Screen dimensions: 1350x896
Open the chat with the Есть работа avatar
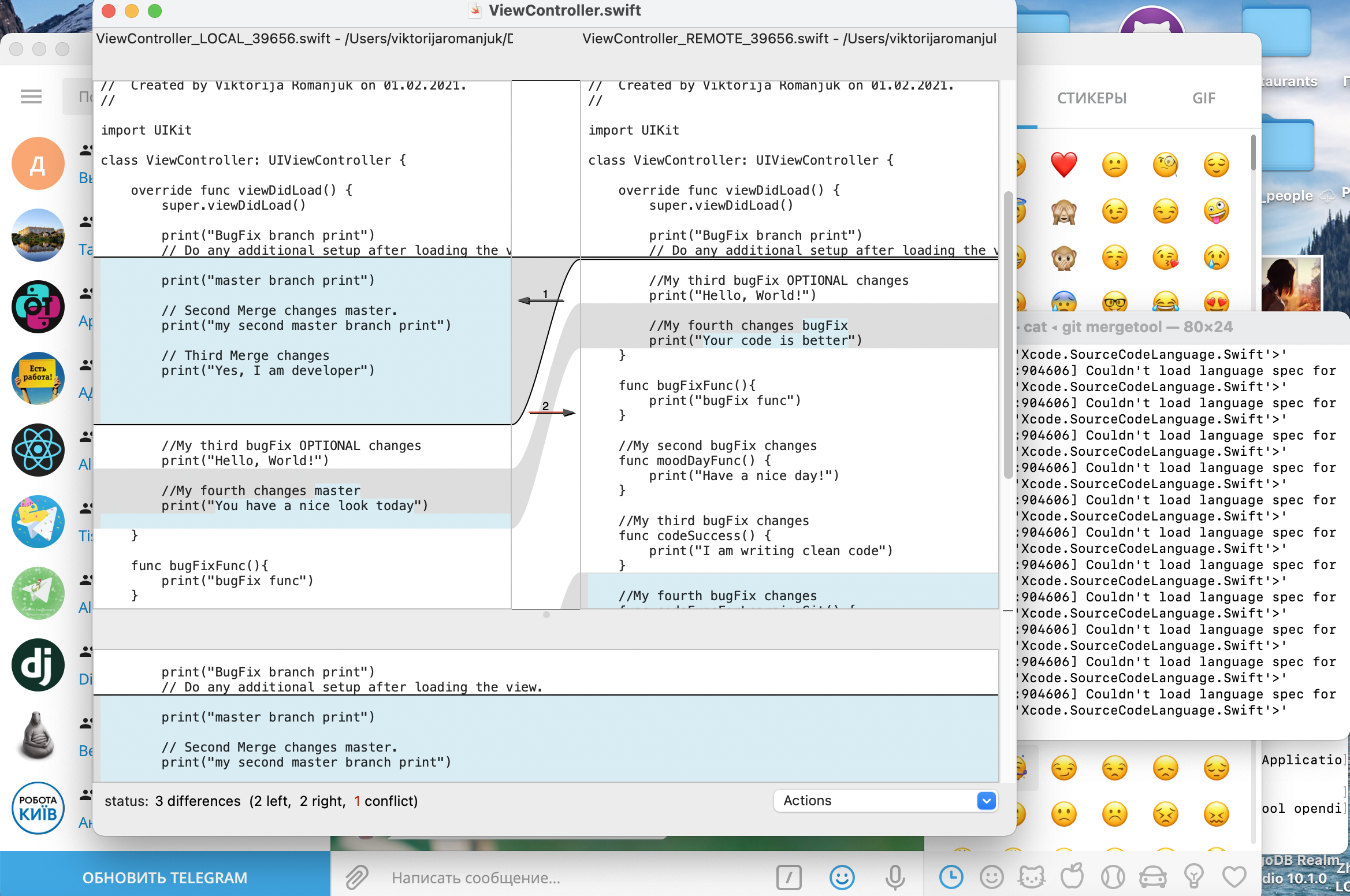click(x=38, y=378)
